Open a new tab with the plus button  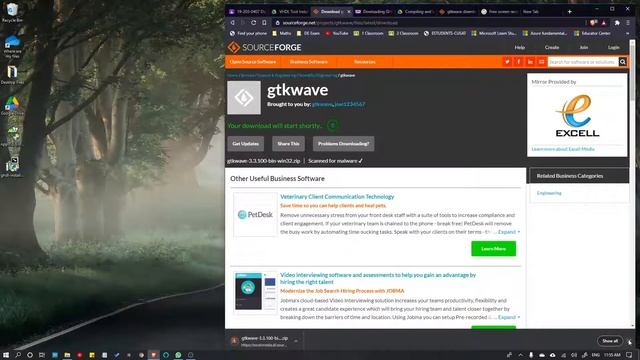569,11
